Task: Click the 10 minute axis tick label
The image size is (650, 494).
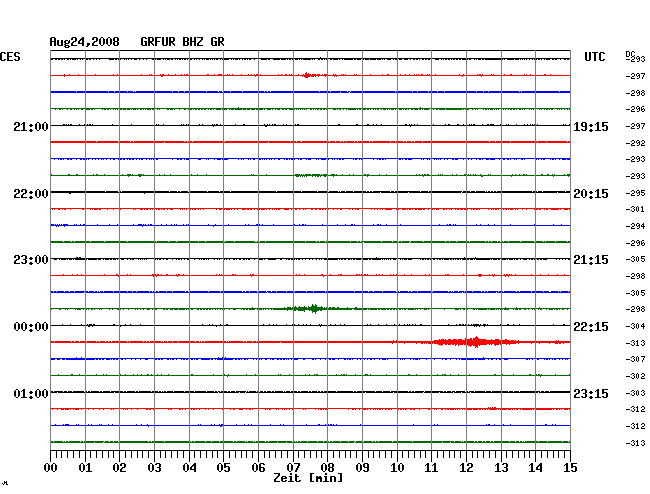Action: pos(397,468)
